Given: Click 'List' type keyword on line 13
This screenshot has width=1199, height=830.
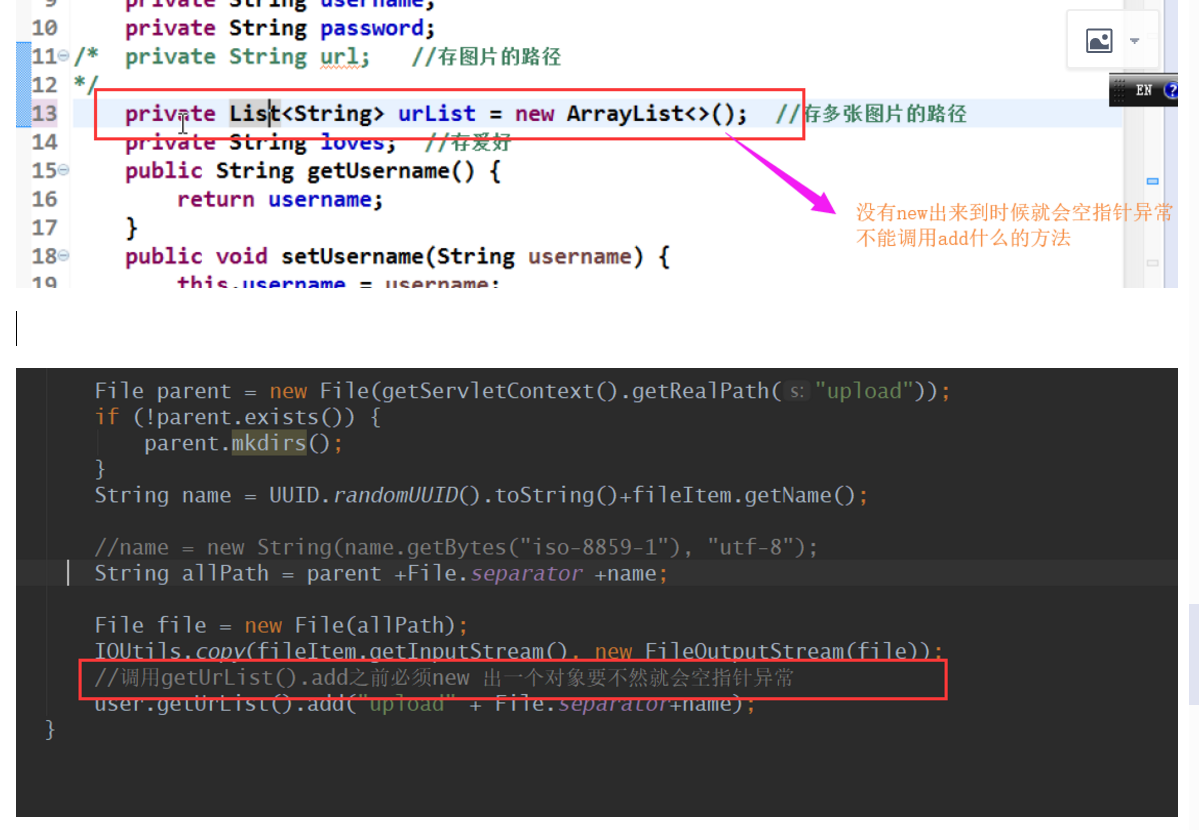Looking at the screenshot, I should pyautogui.click(x=255, y=113).
